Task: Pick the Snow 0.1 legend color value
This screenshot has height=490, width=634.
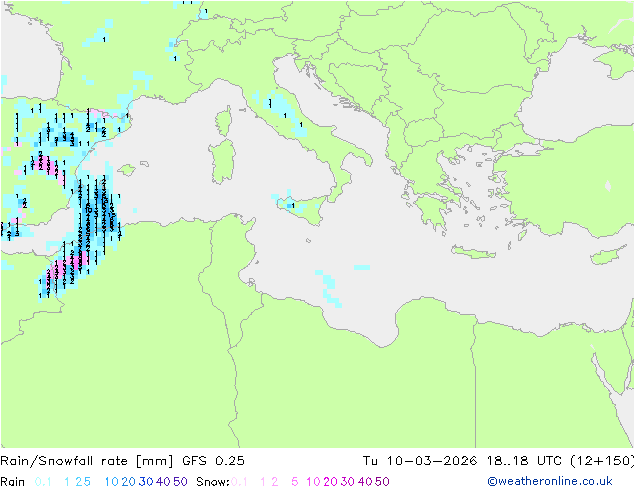Action: pyautogui.click(x=239, y=482)
